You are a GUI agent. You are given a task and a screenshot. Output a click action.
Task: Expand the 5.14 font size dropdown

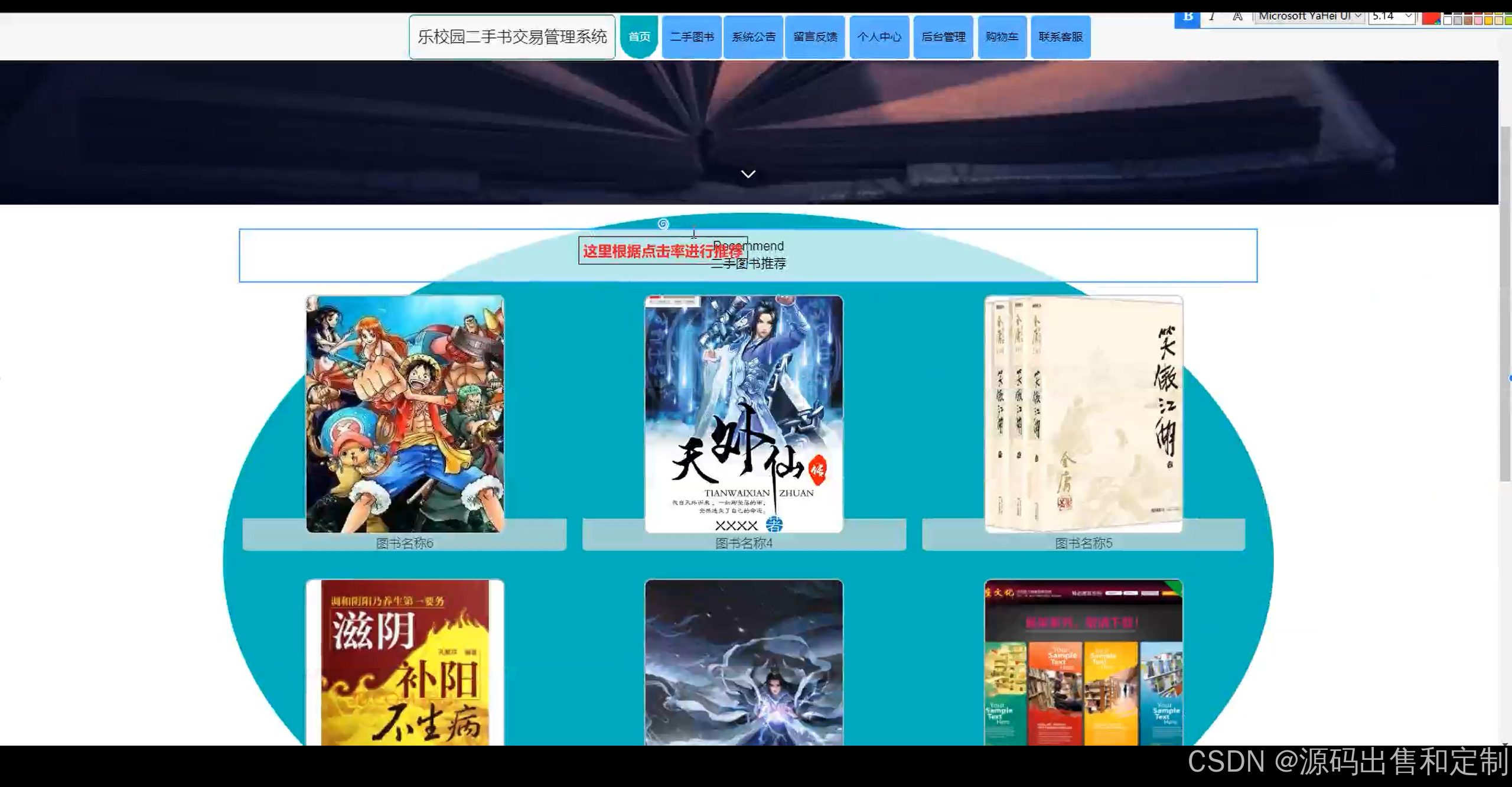pos(1409,17)
